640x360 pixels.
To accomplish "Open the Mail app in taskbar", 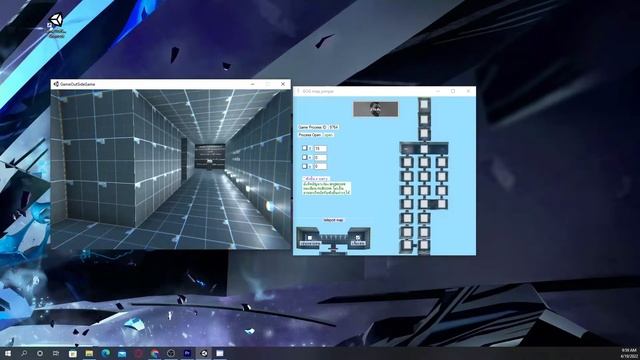I will (x=122, y=353).
